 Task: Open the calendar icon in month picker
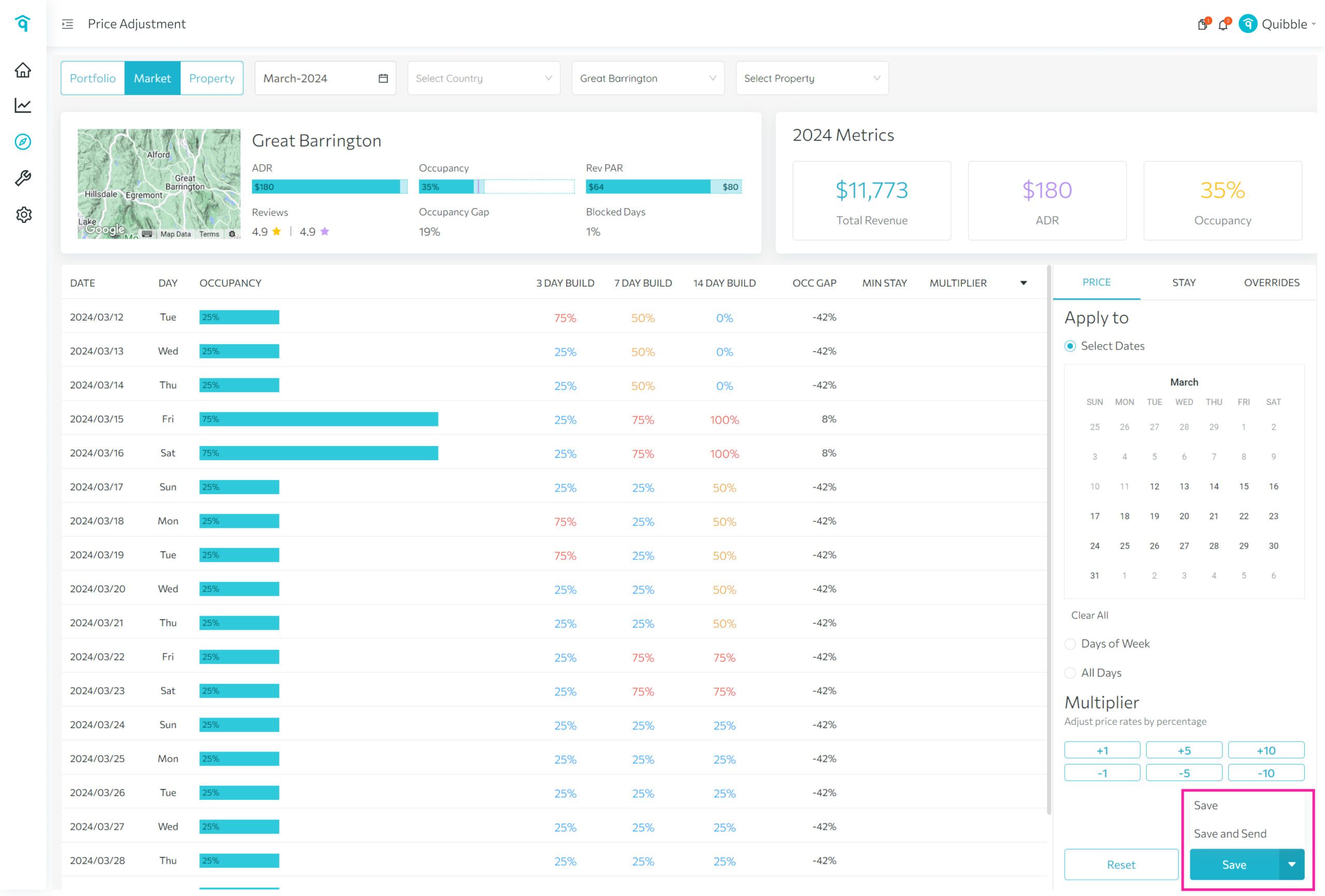pos(383,78)
